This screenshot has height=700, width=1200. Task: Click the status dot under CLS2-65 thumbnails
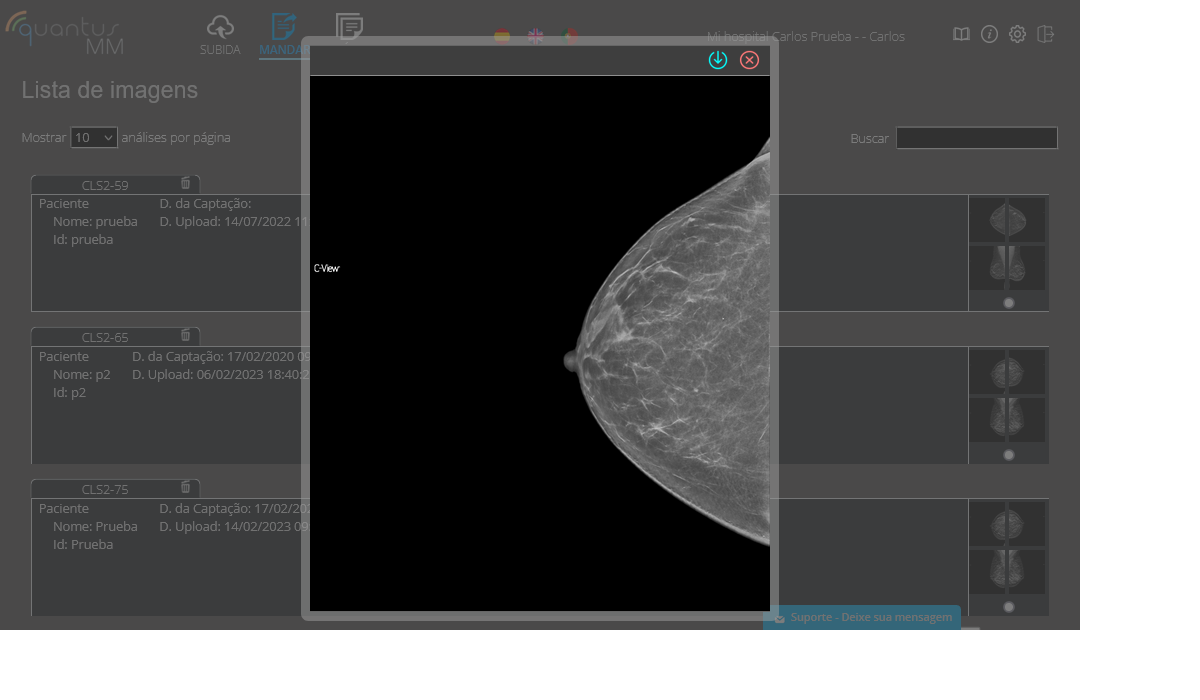1008,455
